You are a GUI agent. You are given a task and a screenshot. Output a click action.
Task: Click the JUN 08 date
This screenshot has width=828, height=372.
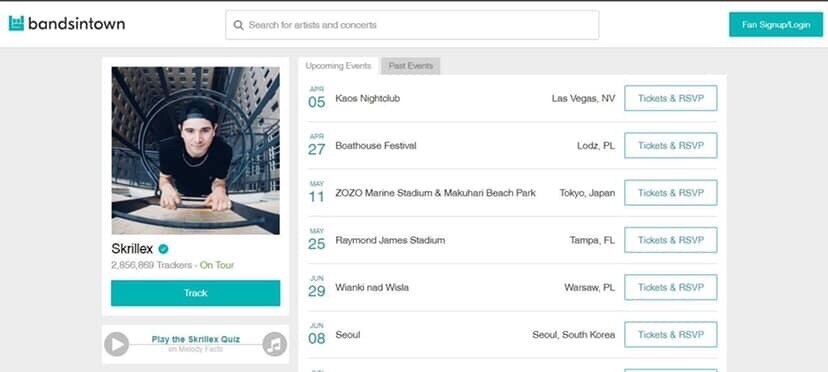(316, 334)
